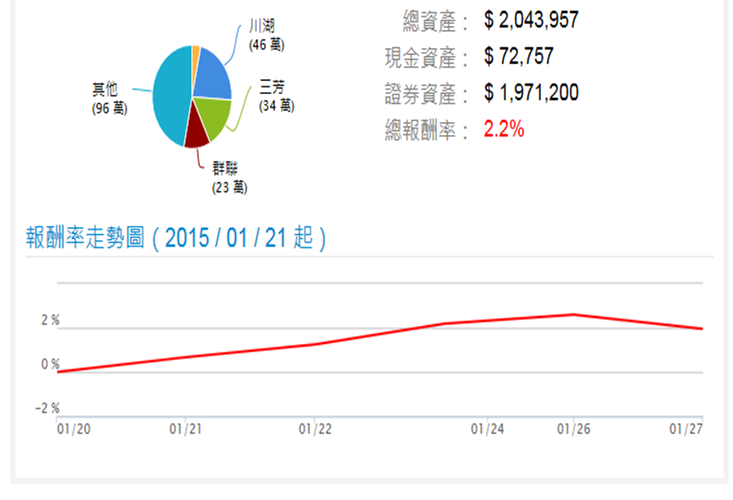Screen dimensions: 733x500
Task: Select the 其他 (96 萬) pie label
Action: tap(109, 98)
